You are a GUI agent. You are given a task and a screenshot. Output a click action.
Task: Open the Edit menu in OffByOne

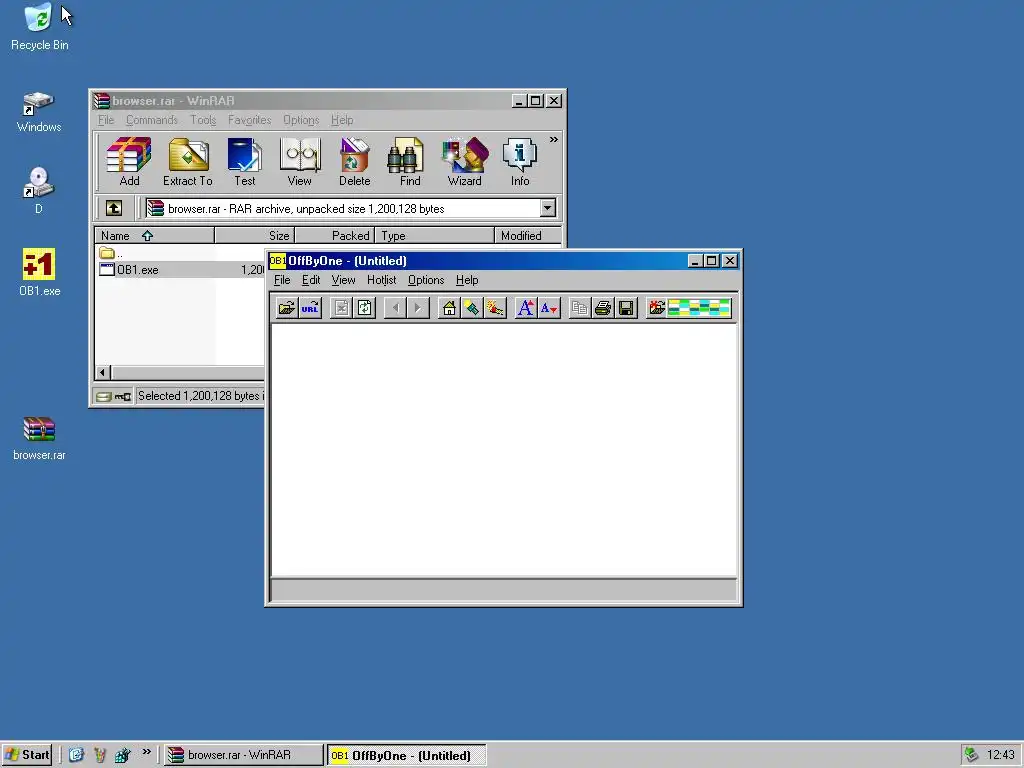(x=311, y=280)
